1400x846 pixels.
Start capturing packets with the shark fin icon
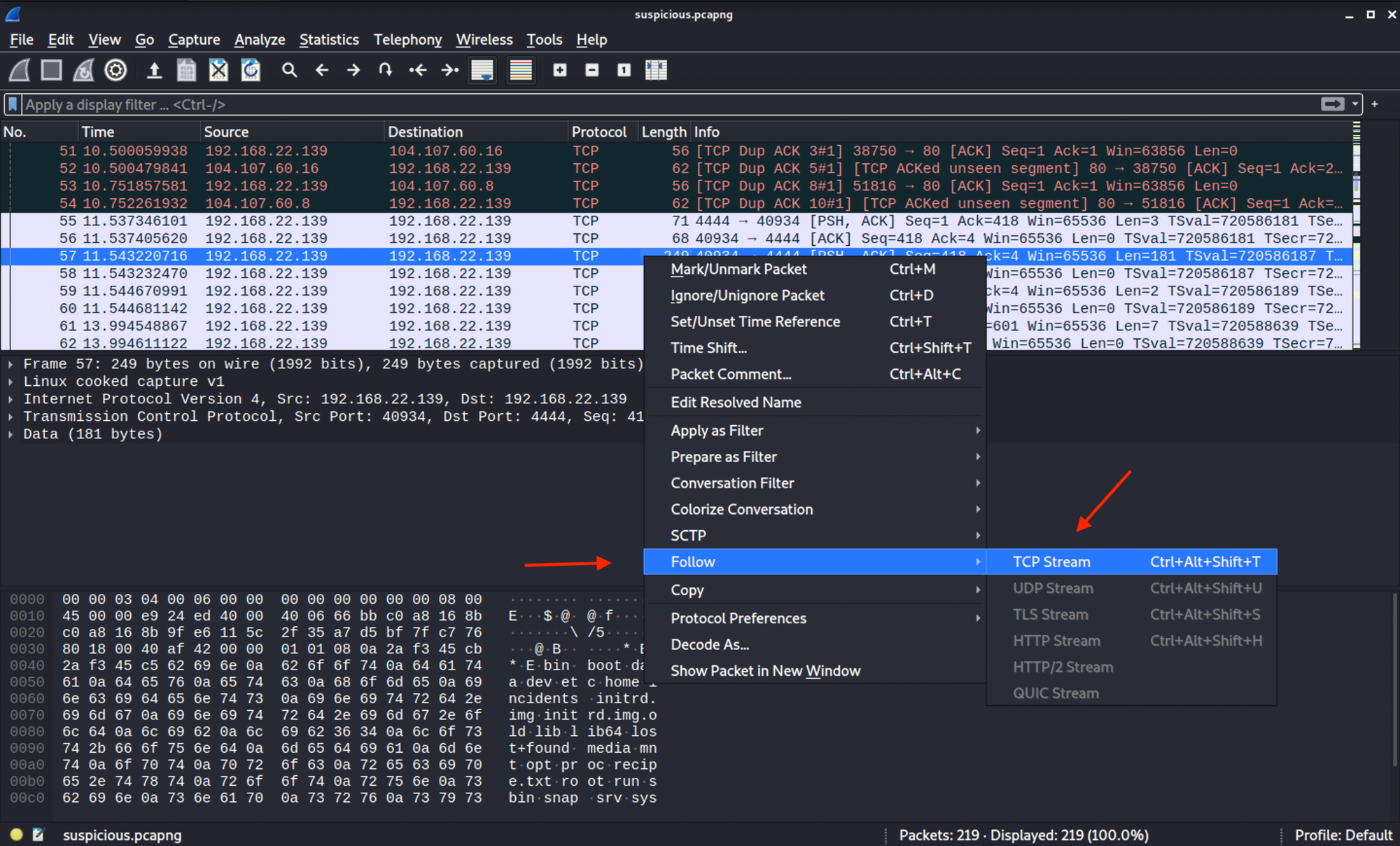(x=20, y=70)
